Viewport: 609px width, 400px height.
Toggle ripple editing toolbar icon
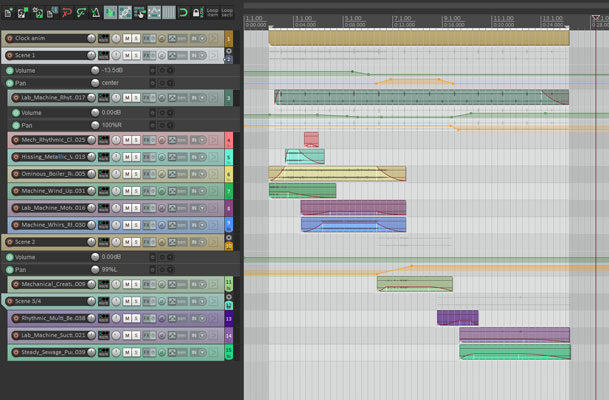[x=139, y=12]
